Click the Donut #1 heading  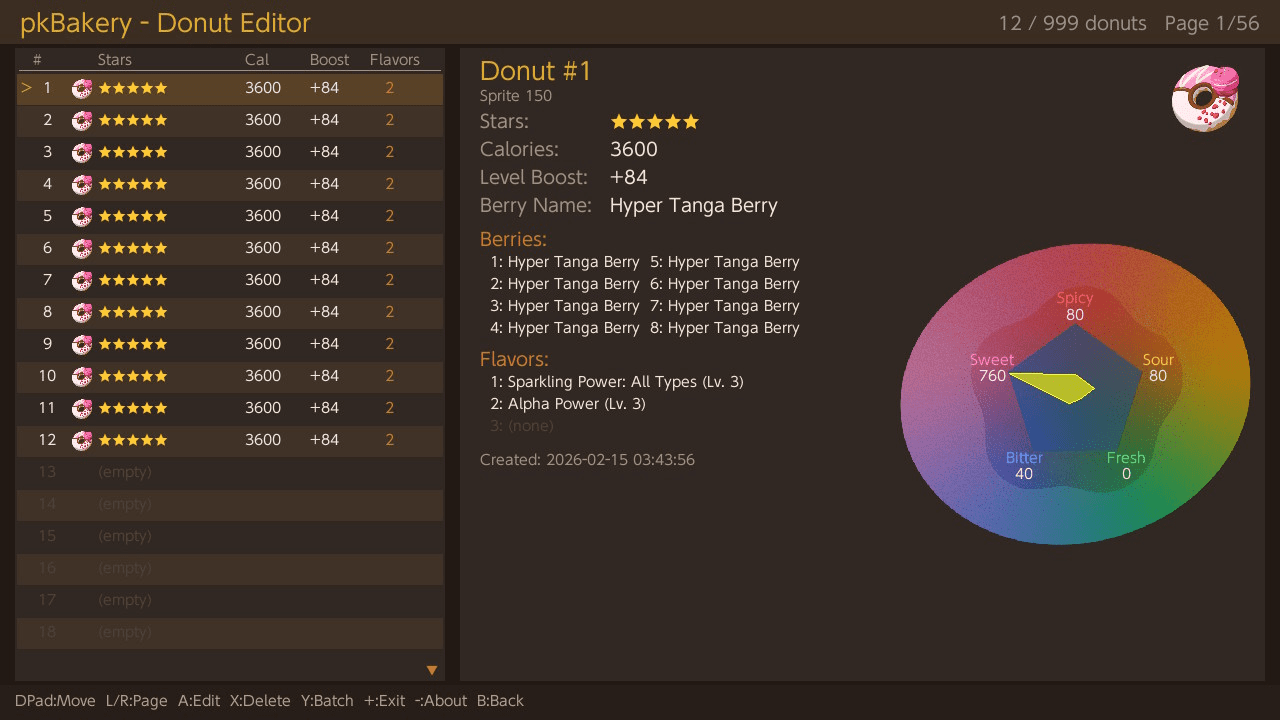point(536,71)
